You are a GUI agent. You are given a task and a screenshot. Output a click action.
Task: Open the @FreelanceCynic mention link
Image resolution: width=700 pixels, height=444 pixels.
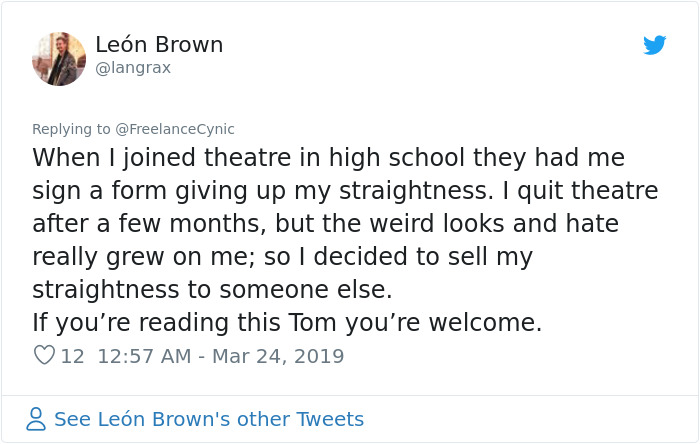point(175,129)
